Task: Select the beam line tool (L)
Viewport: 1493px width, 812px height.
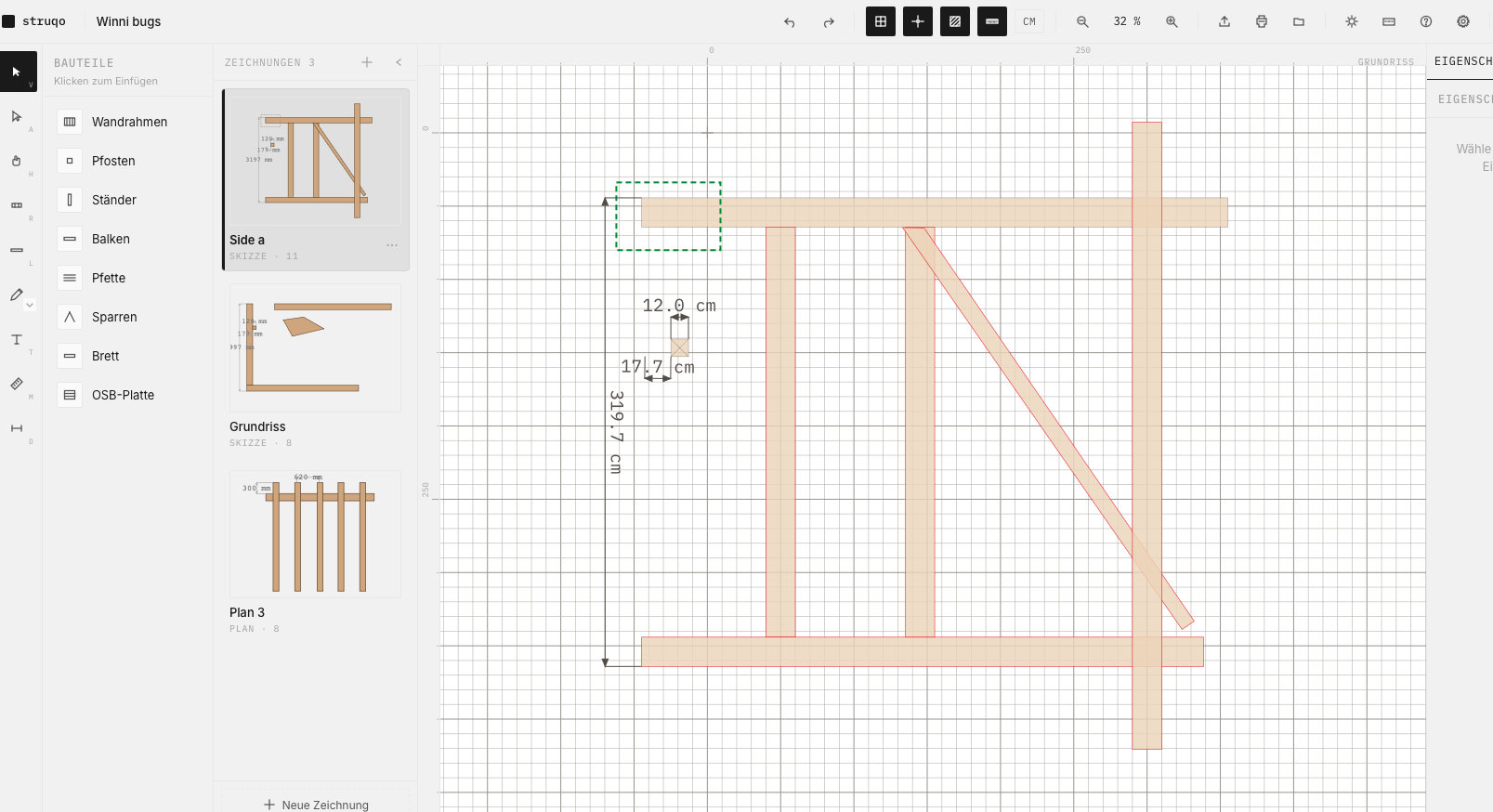Action: 18,250
